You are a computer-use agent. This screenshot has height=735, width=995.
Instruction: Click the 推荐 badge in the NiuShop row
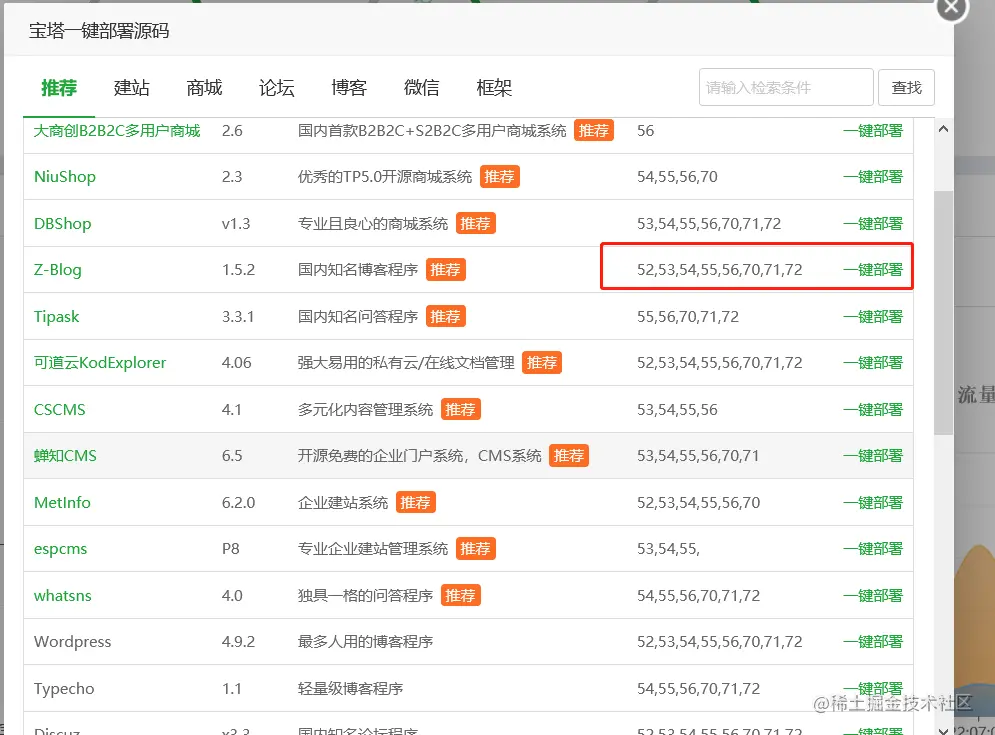(499, 176)
